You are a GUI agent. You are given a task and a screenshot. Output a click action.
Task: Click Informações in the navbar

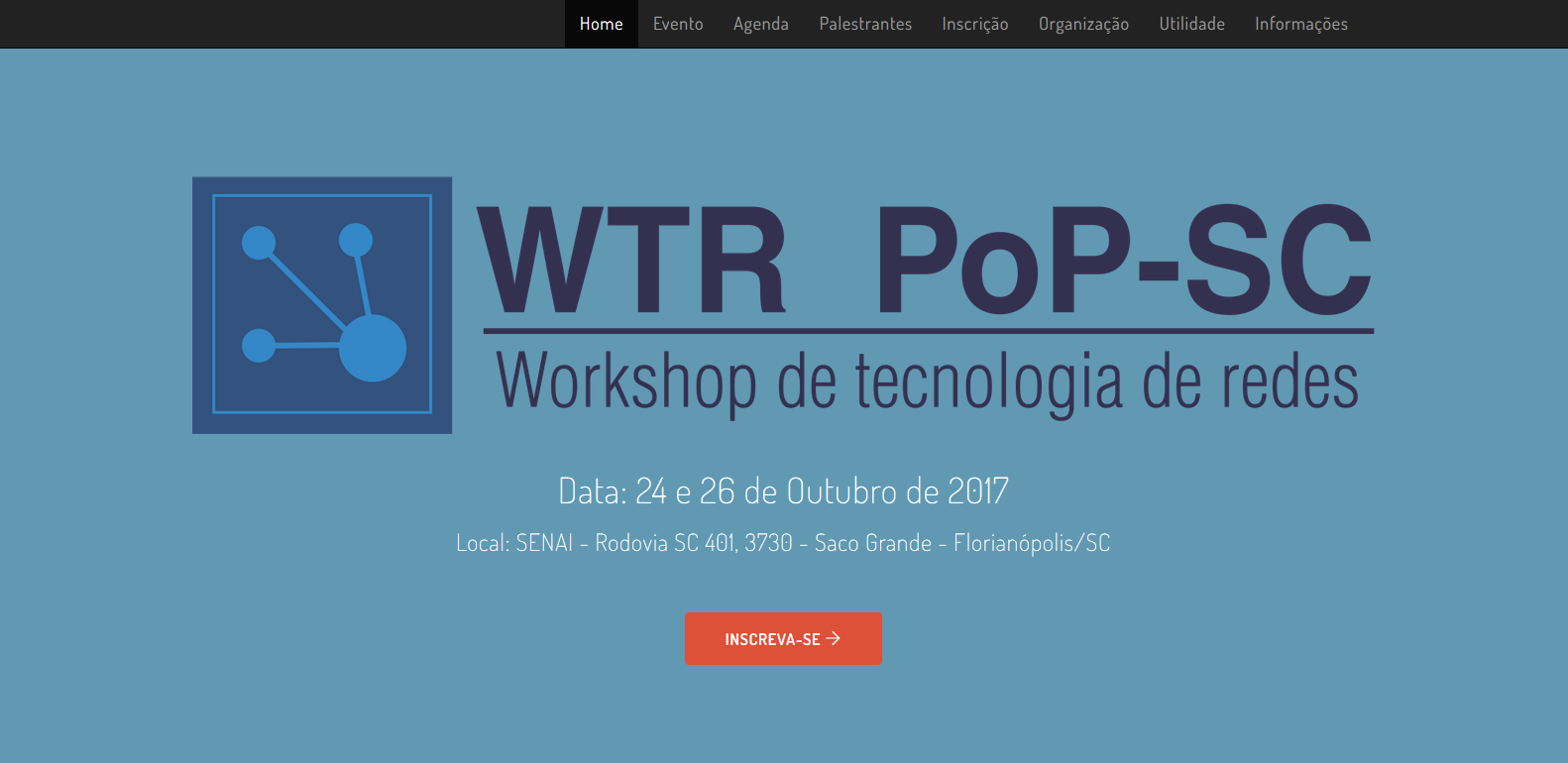click(1300, 24)
